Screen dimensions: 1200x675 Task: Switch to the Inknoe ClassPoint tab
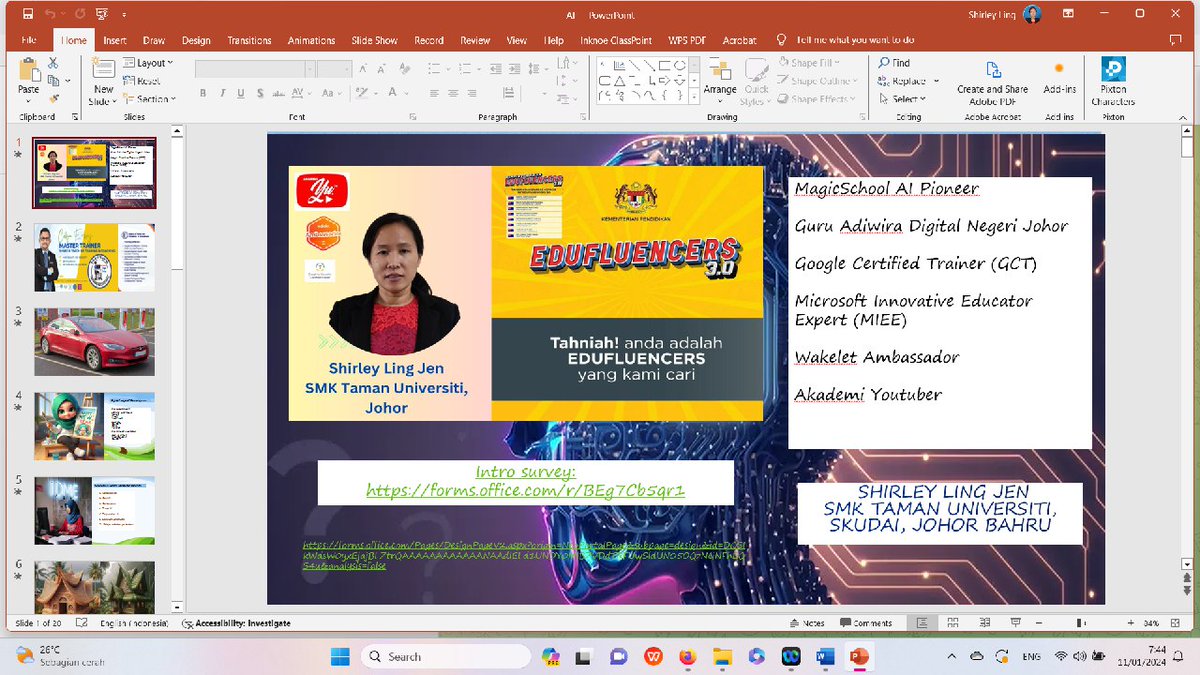pos(616,40)
